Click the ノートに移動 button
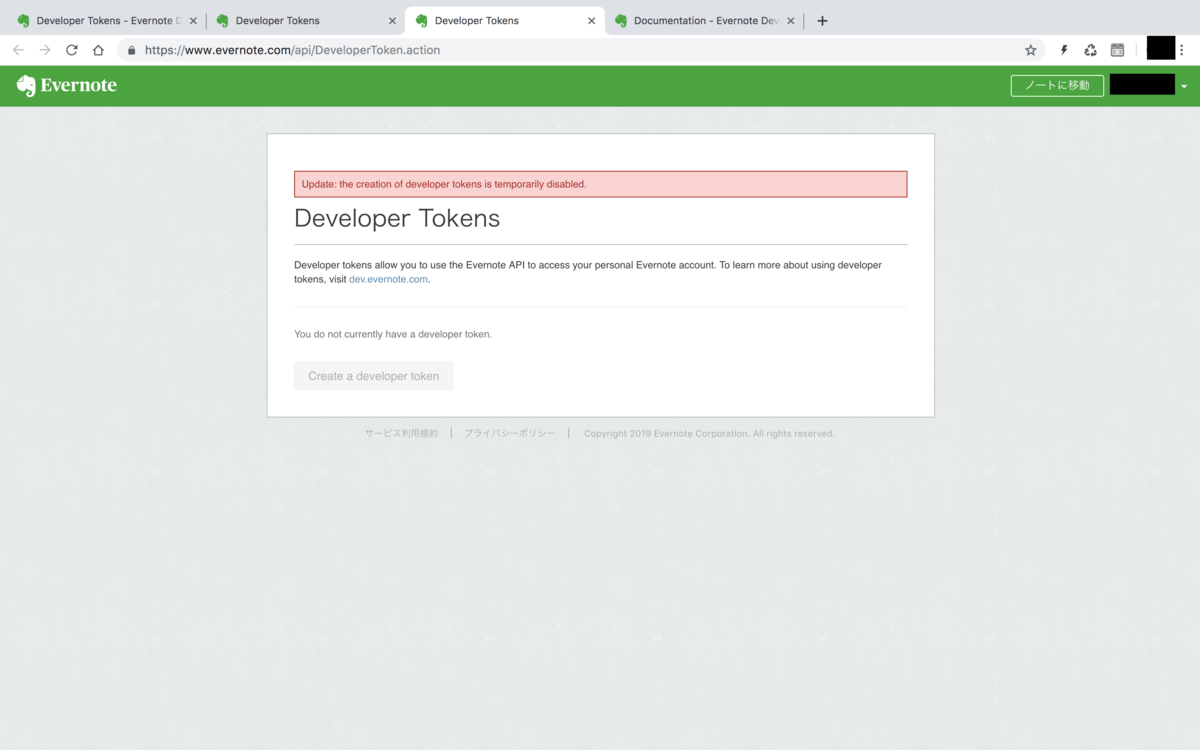The height and width of the screenshot is (750, 1200). (x=1057, y=86)
